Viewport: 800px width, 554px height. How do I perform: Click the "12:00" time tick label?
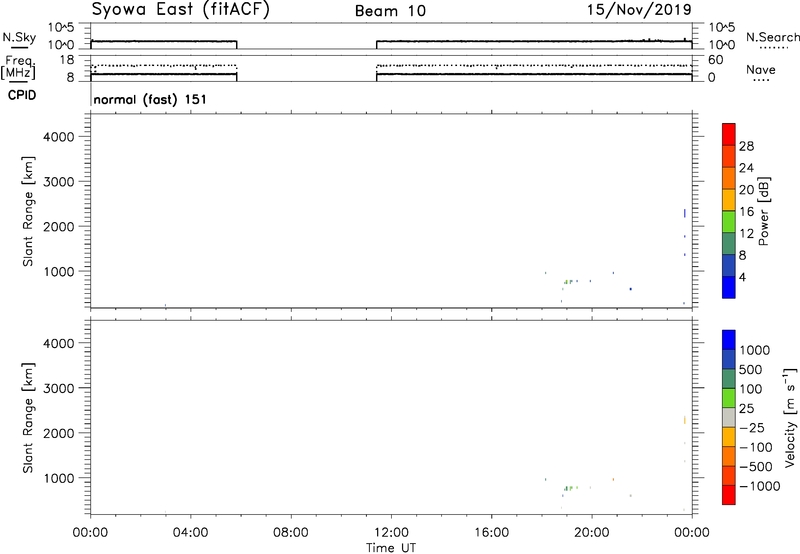(391, 533)
